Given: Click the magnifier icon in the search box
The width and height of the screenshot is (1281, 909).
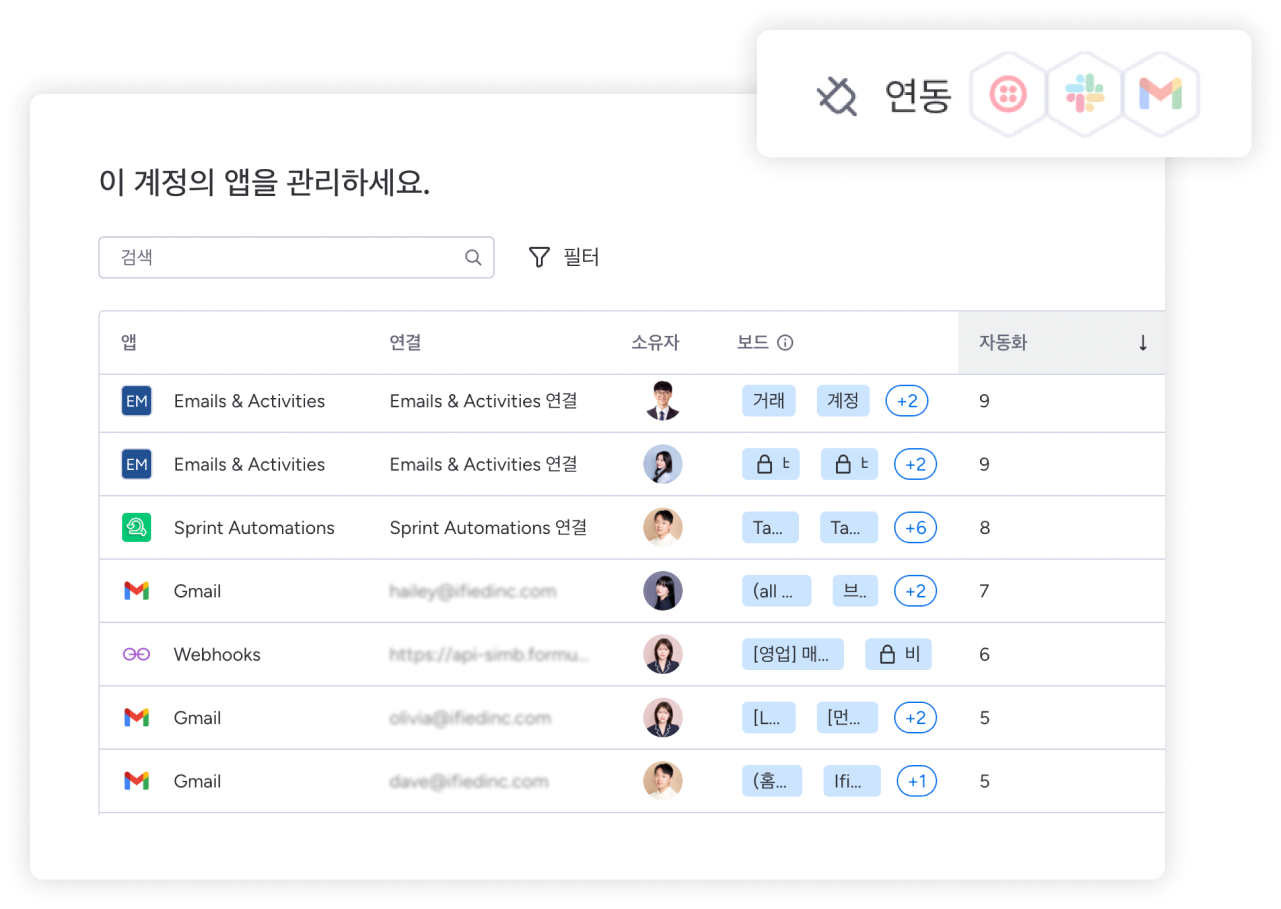Looking at the screenshot, I should click(474, 258).
